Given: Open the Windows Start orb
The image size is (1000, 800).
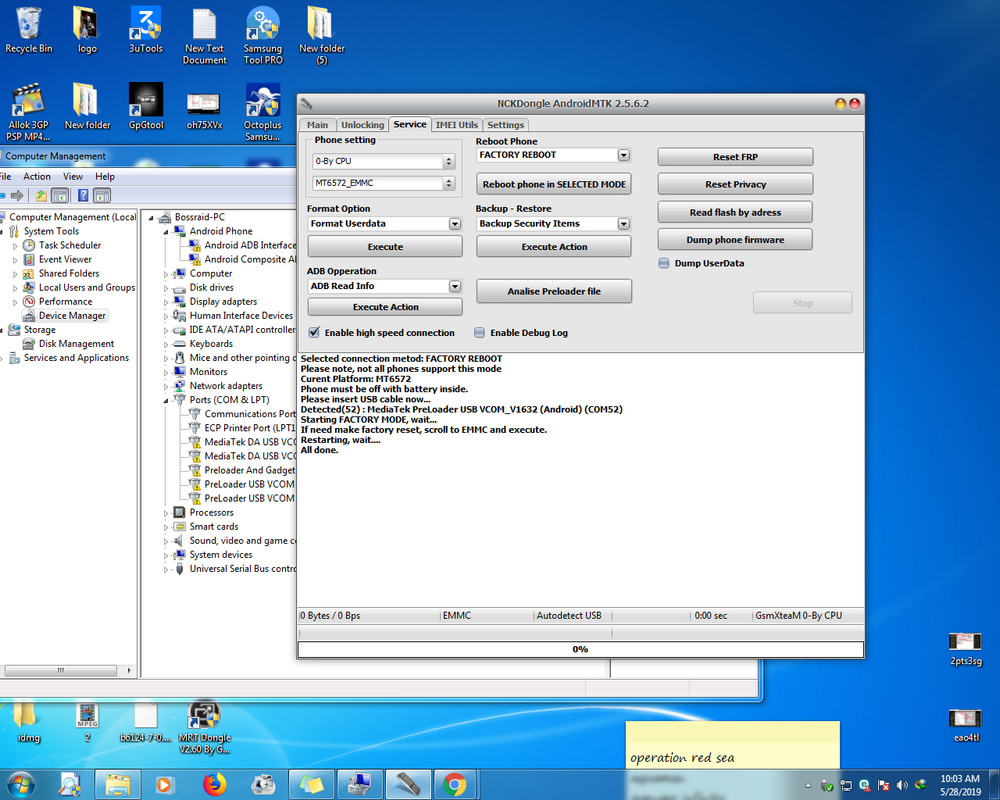Looking at the screenshot, I should 20,785.
